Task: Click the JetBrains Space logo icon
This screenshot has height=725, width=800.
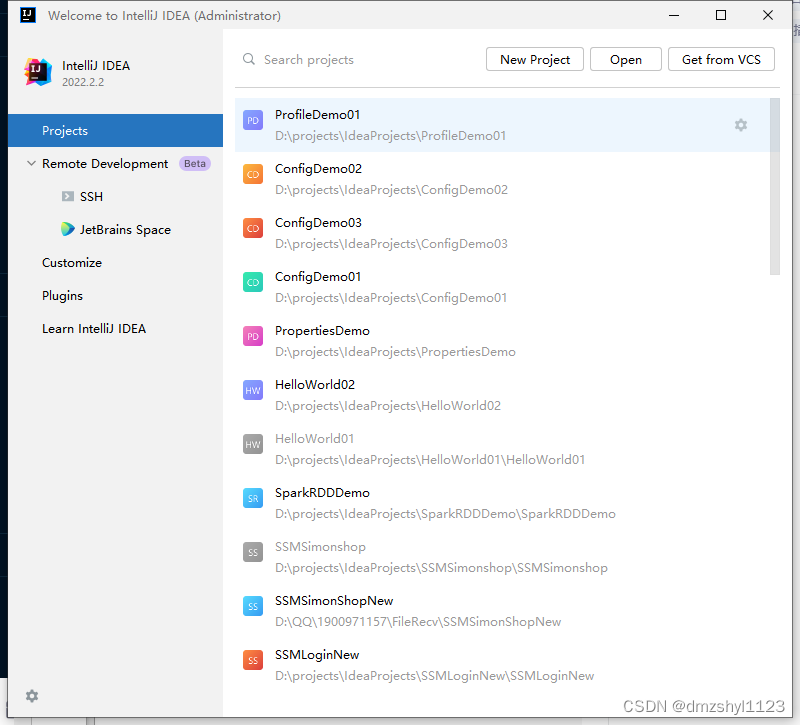Action: (x=67, y=229)
